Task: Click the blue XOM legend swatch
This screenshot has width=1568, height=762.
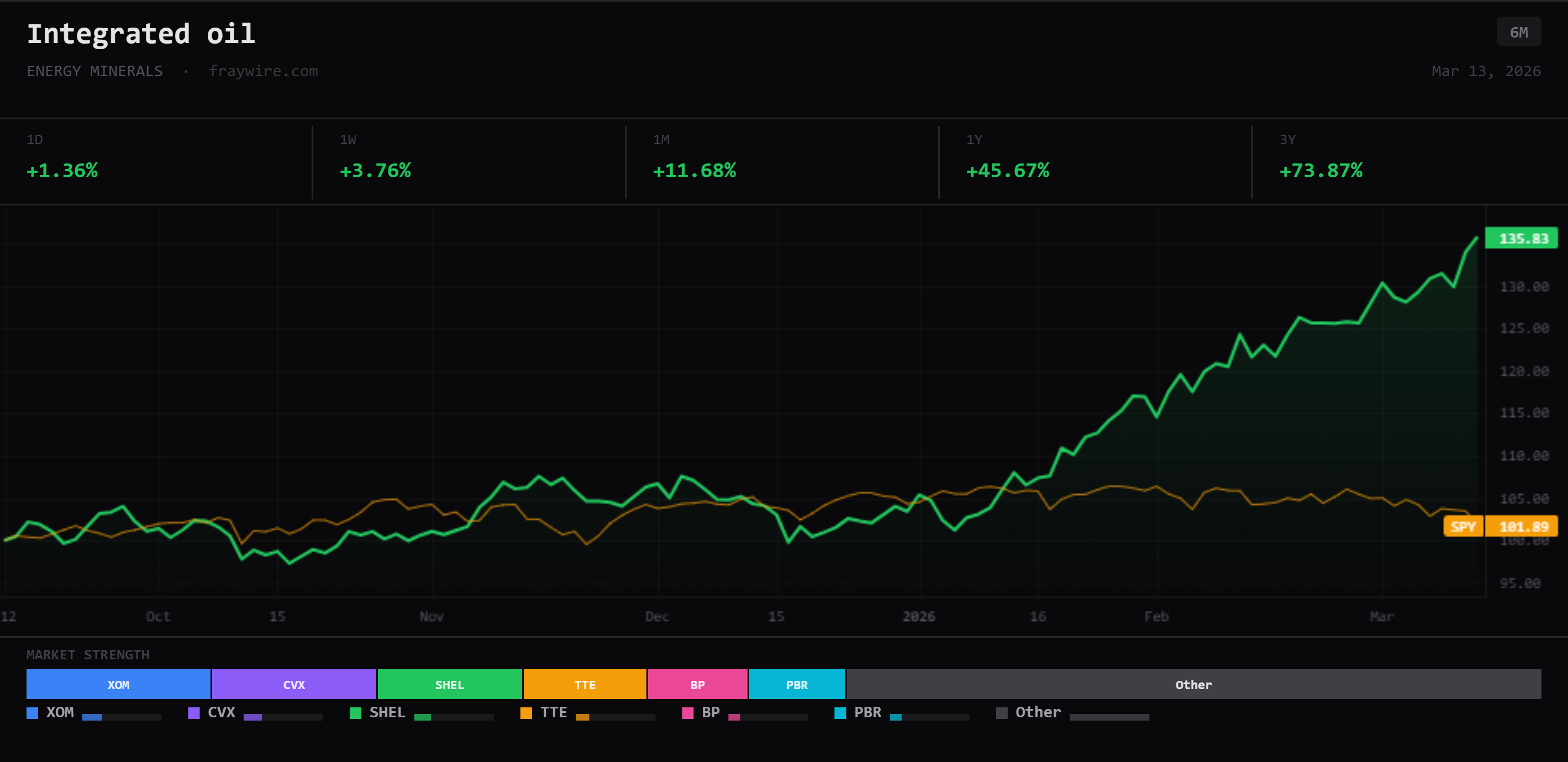Action: (32, 713)
